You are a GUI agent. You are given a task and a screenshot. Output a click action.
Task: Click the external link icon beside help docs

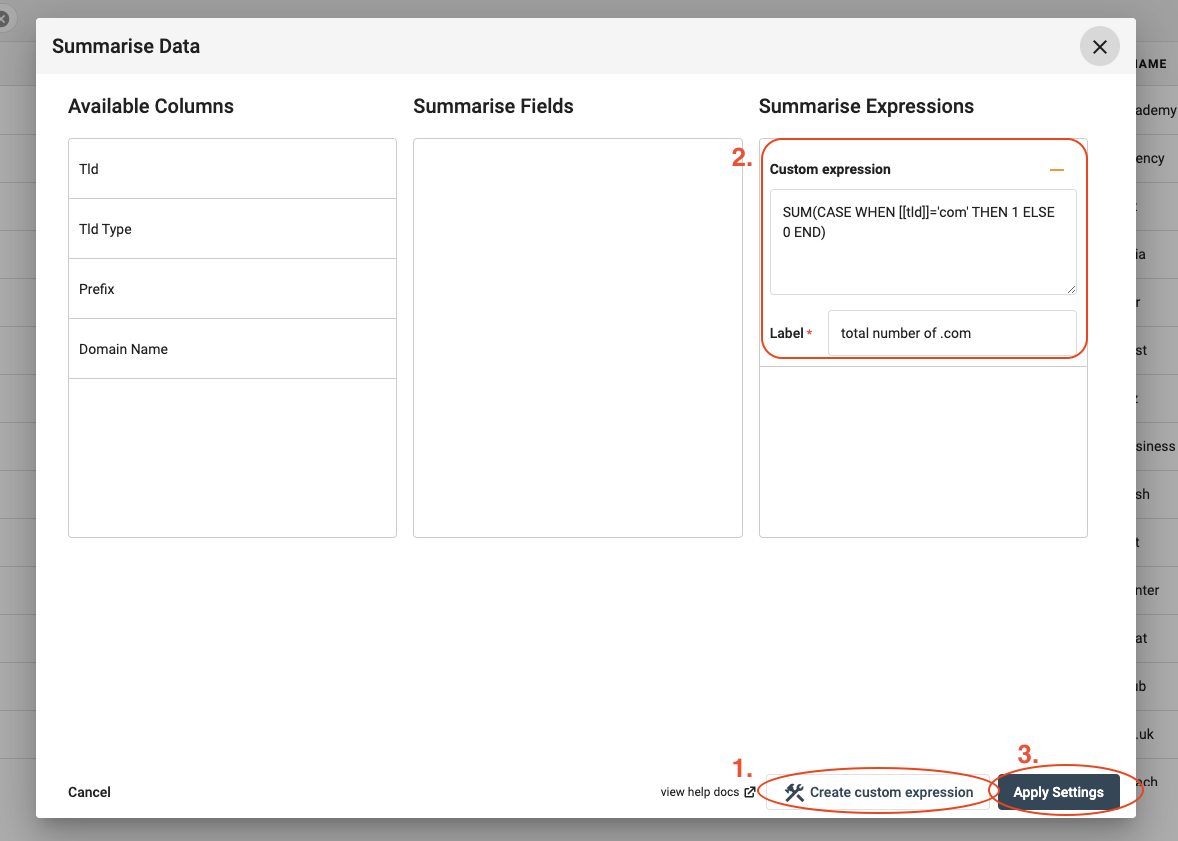tap(750, 792)
